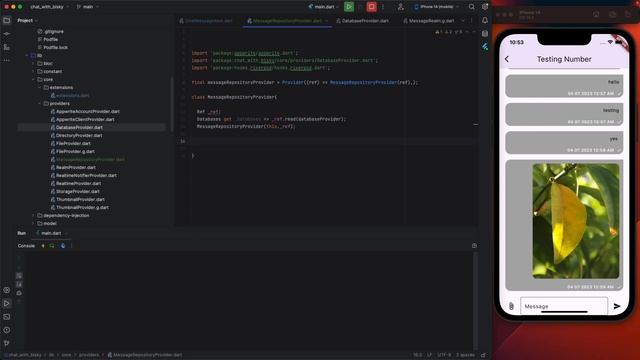The height and width of the screenshot is (360, 640).
Task: Collapse the providers folder
Action: [40, 103]
